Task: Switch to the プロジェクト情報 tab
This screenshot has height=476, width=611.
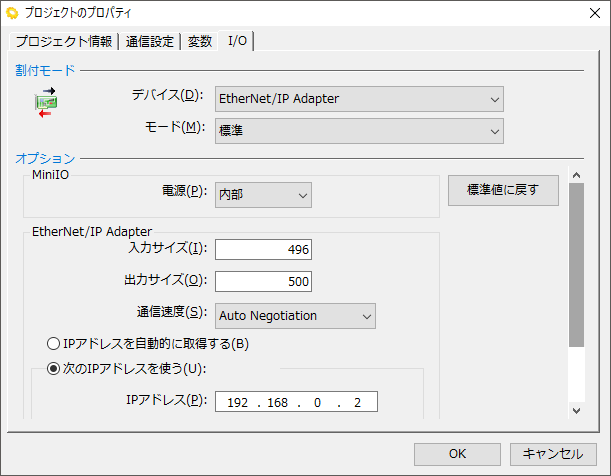Action: click(x=63, y=41)
